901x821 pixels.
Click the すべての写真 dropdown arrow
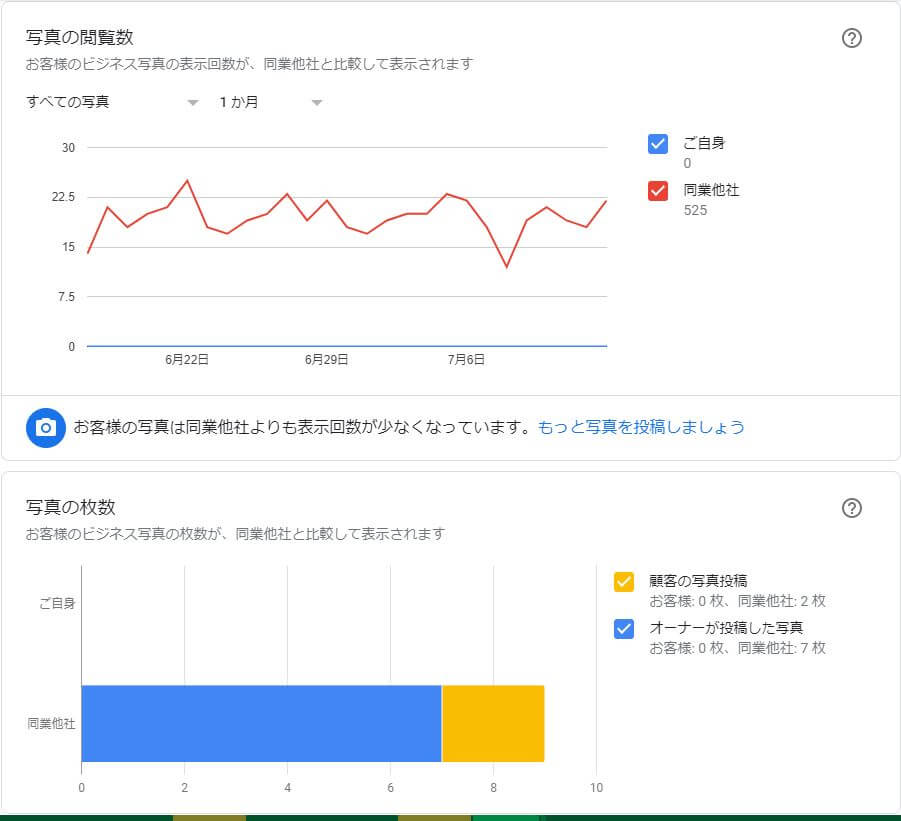[192, 102]
